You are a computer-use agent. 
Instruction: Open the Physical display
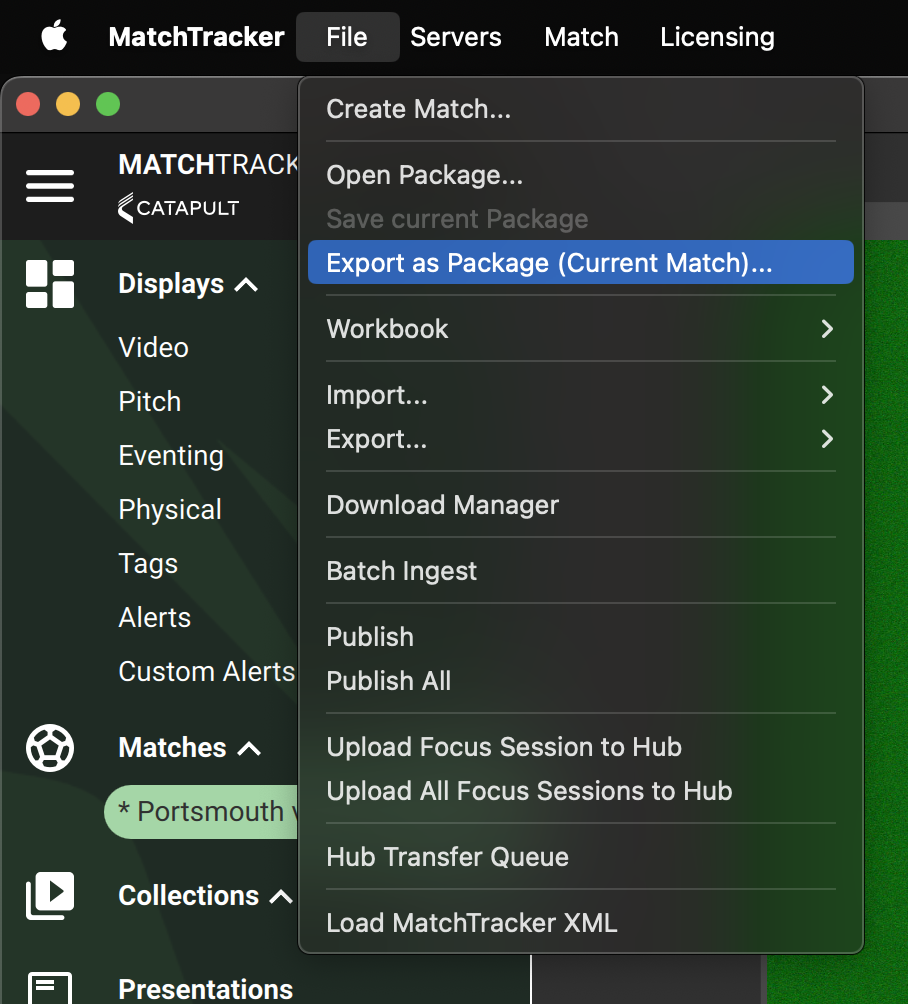[170, 510]
